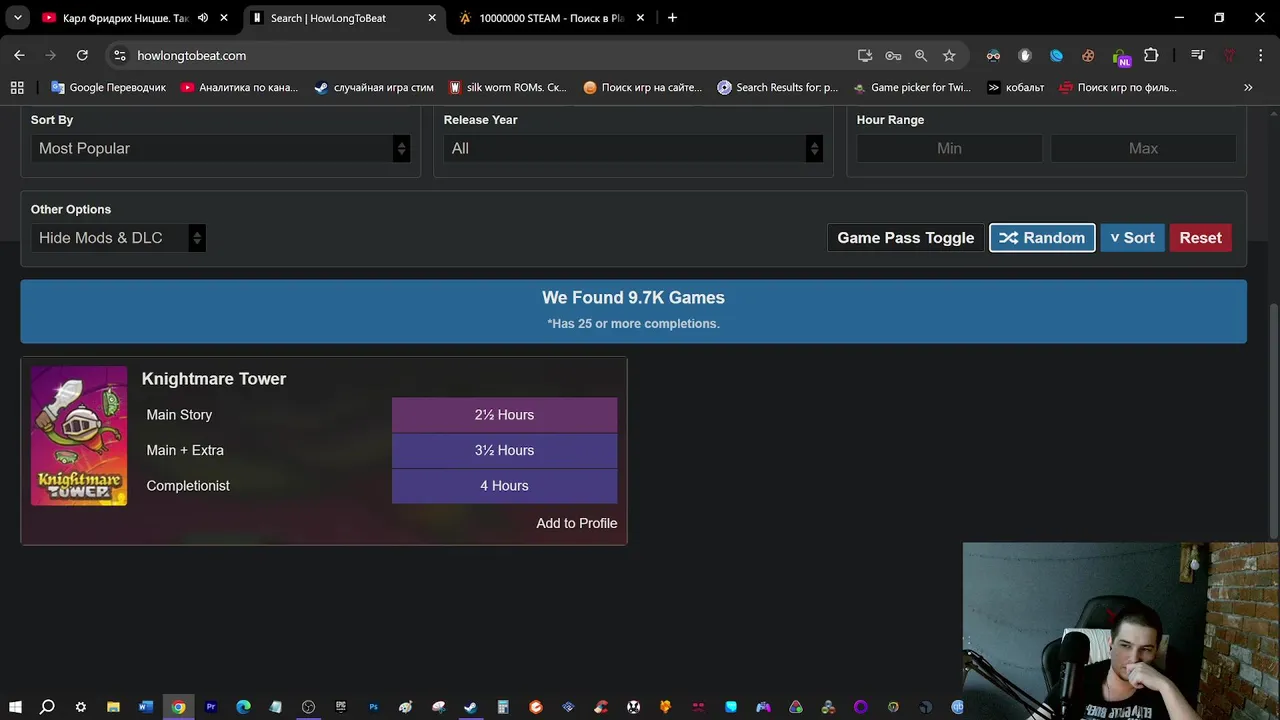Open the silk worm ROMs bookmark
This screenshot has height=720, width=1280.
[x=507, y=88]
